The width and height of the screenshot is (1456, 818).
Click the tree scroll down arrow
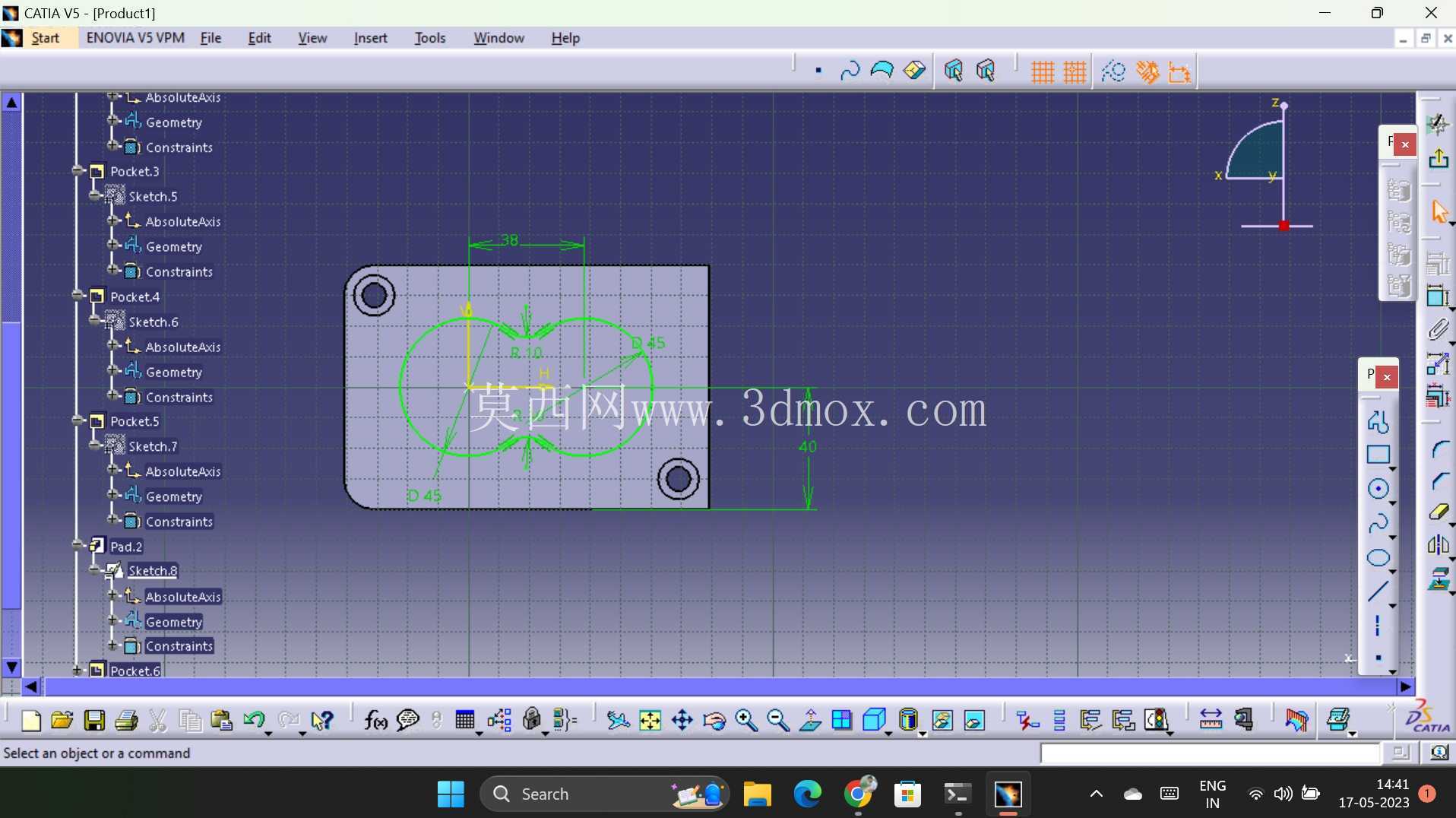tap(11, 667)
